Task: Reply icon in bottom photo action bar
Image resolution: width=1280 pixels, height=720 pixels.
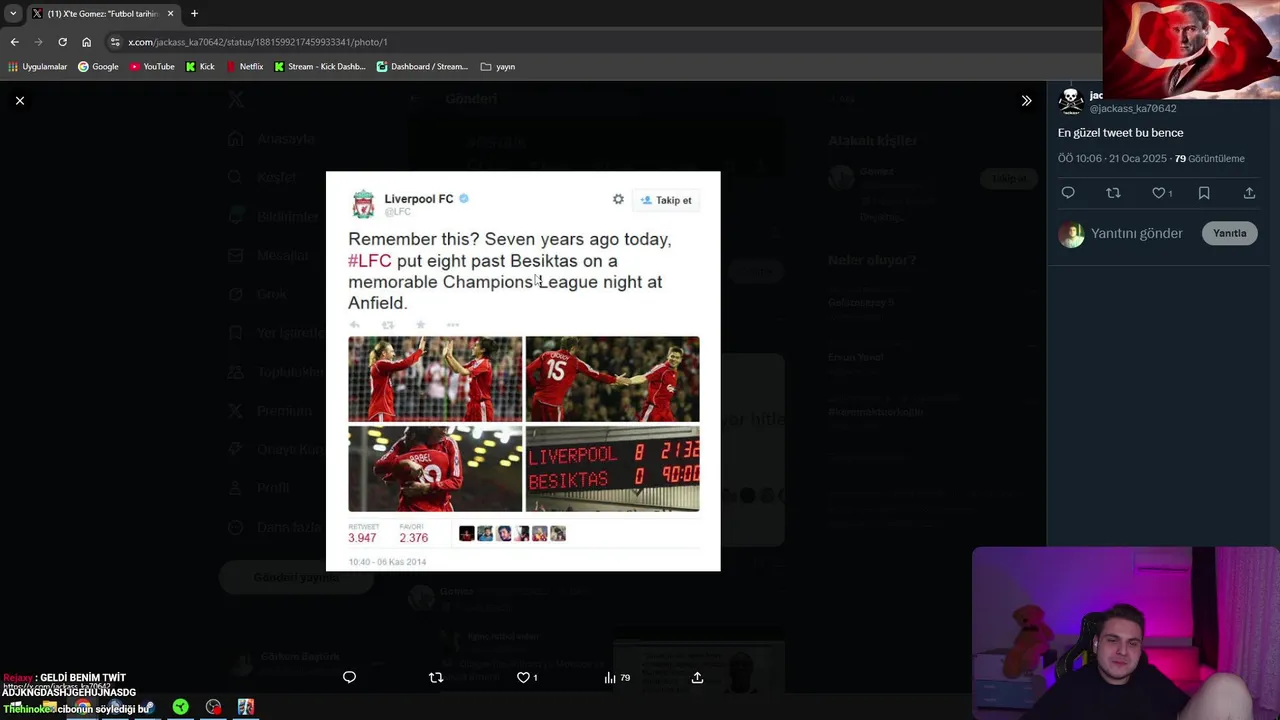Action: (x=349, y=677)
